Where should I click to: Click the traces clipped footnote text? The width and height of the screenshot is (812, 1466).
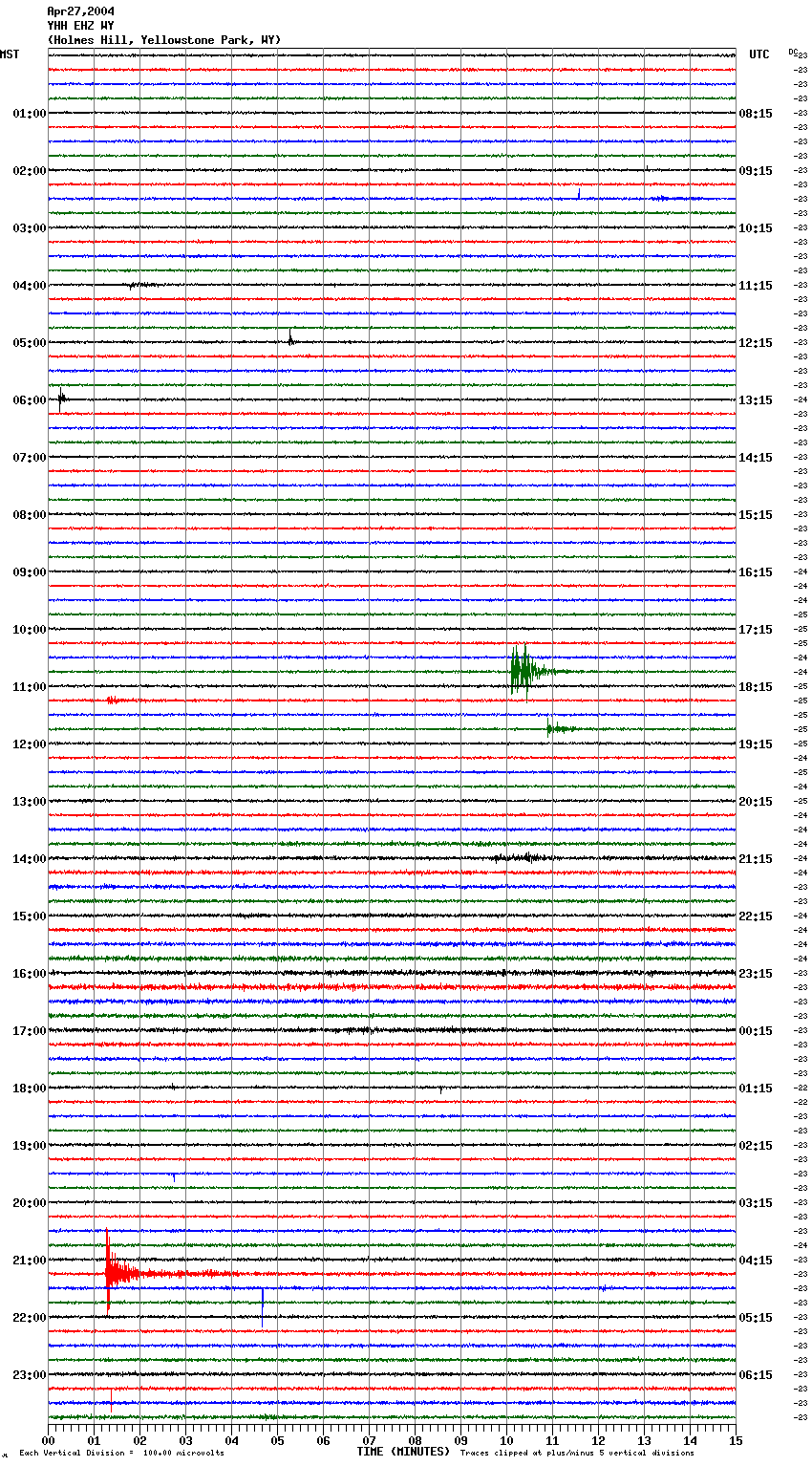pos(577,1453)
